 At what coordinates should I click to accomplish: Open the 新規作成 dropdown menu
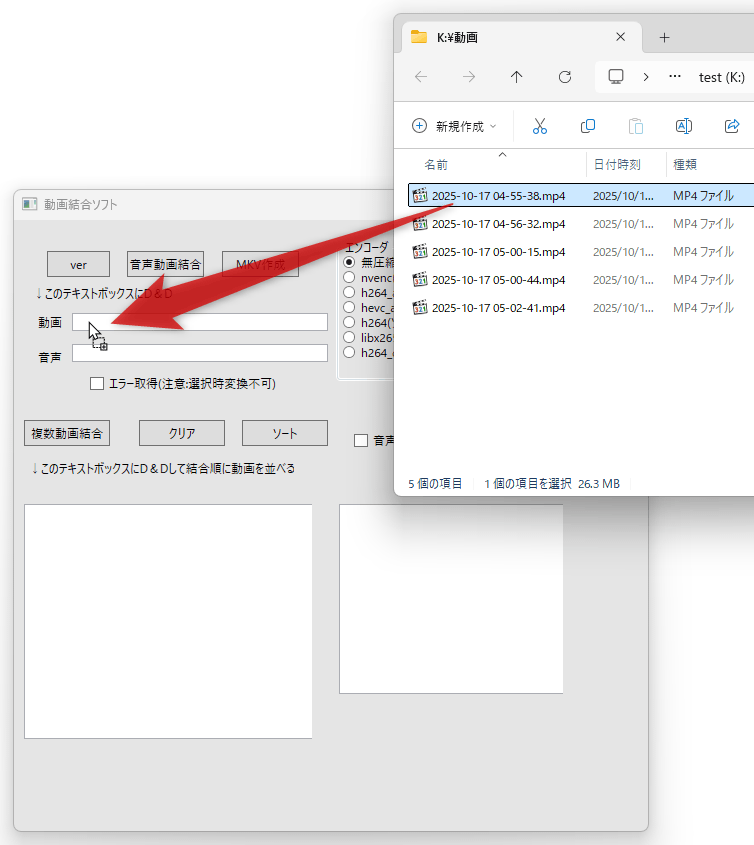(x=455, y=126)
